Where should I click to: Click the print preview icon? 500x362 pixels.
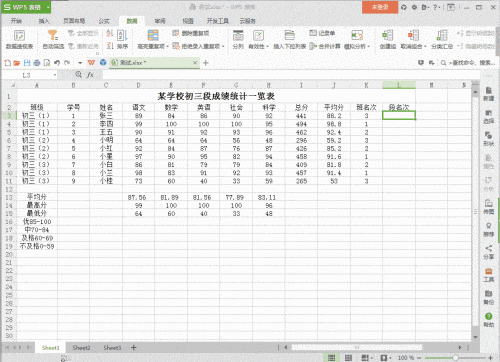[x=47, y=63]
